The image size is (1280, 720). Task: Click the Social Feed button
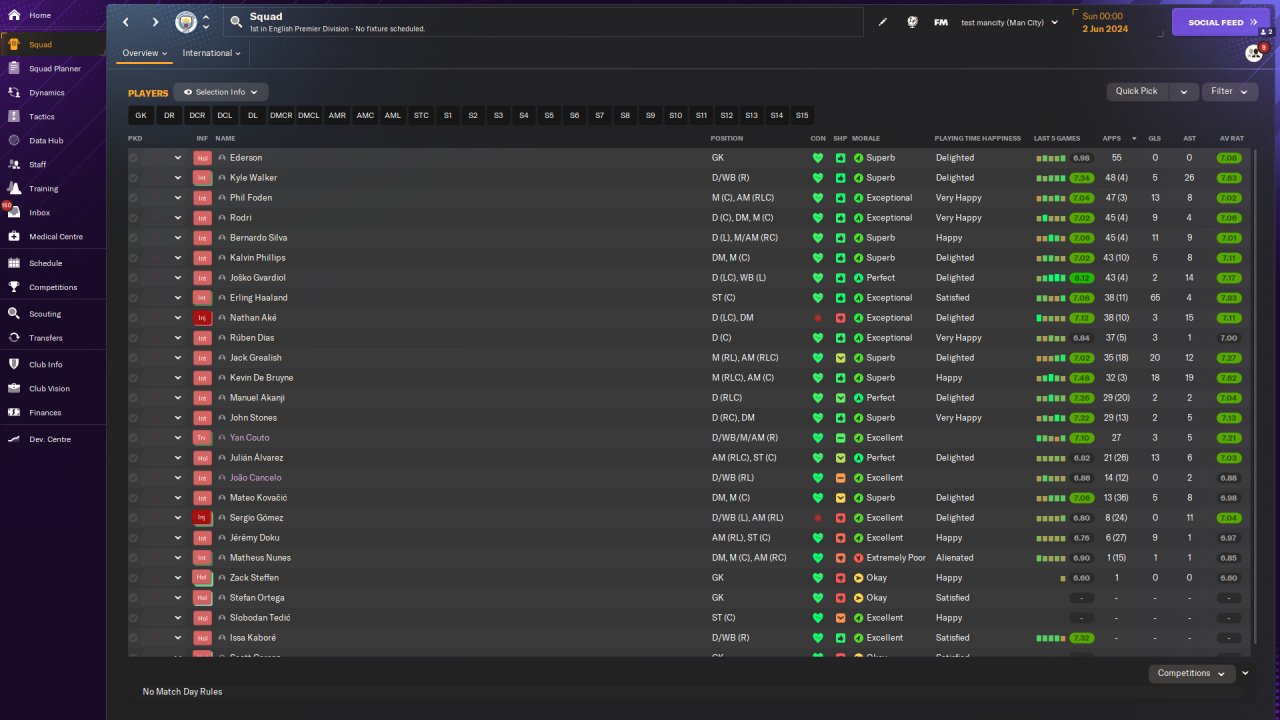point(1221,22)
